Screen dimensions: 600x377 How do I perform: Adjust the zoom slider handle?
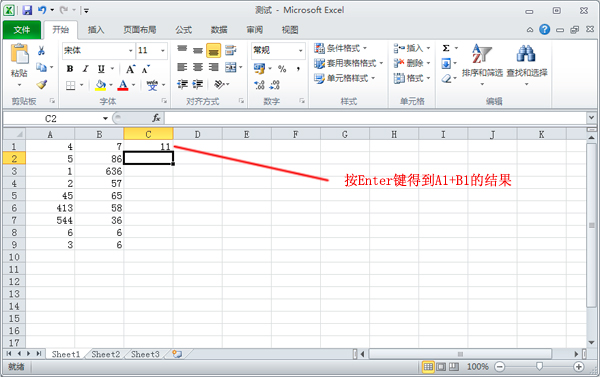(539, 367)
